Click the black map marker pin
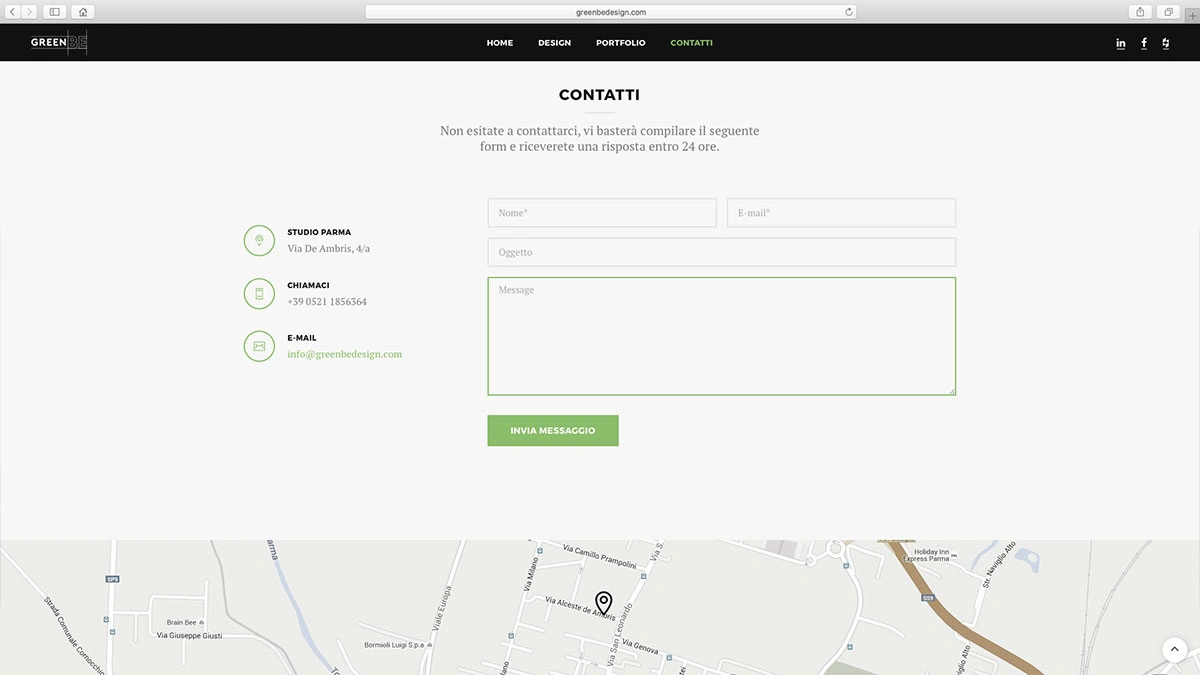1200x675 pixels. coord(603,602)
